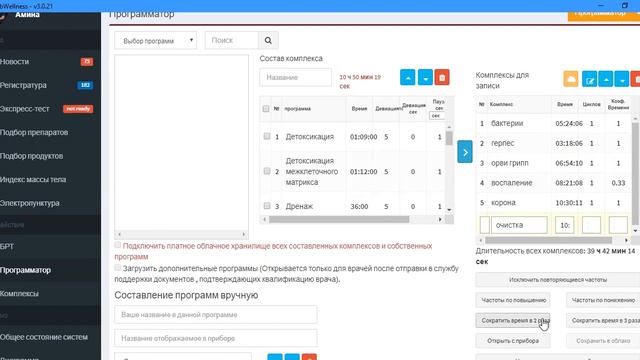Enable paid cloud storage checkbox
This screenshot has height=360, width=640.
pyautogui.click(x=118, y=245)
